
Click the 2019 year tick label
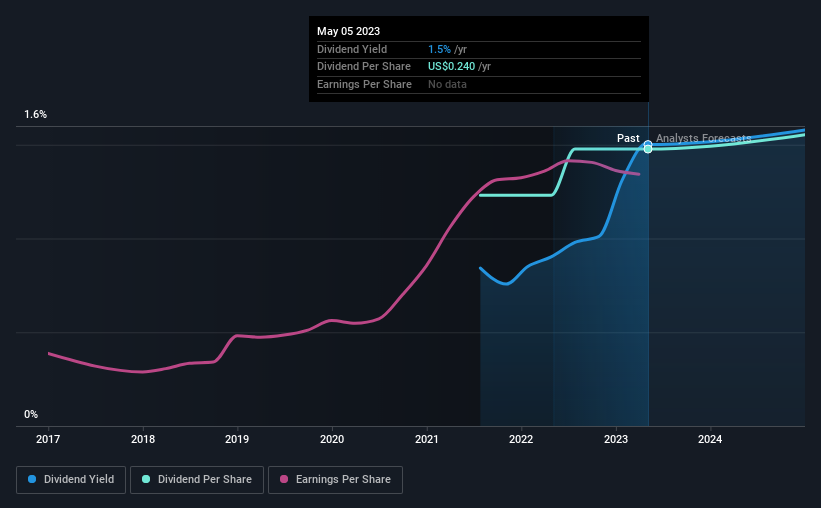coord(237,439)
